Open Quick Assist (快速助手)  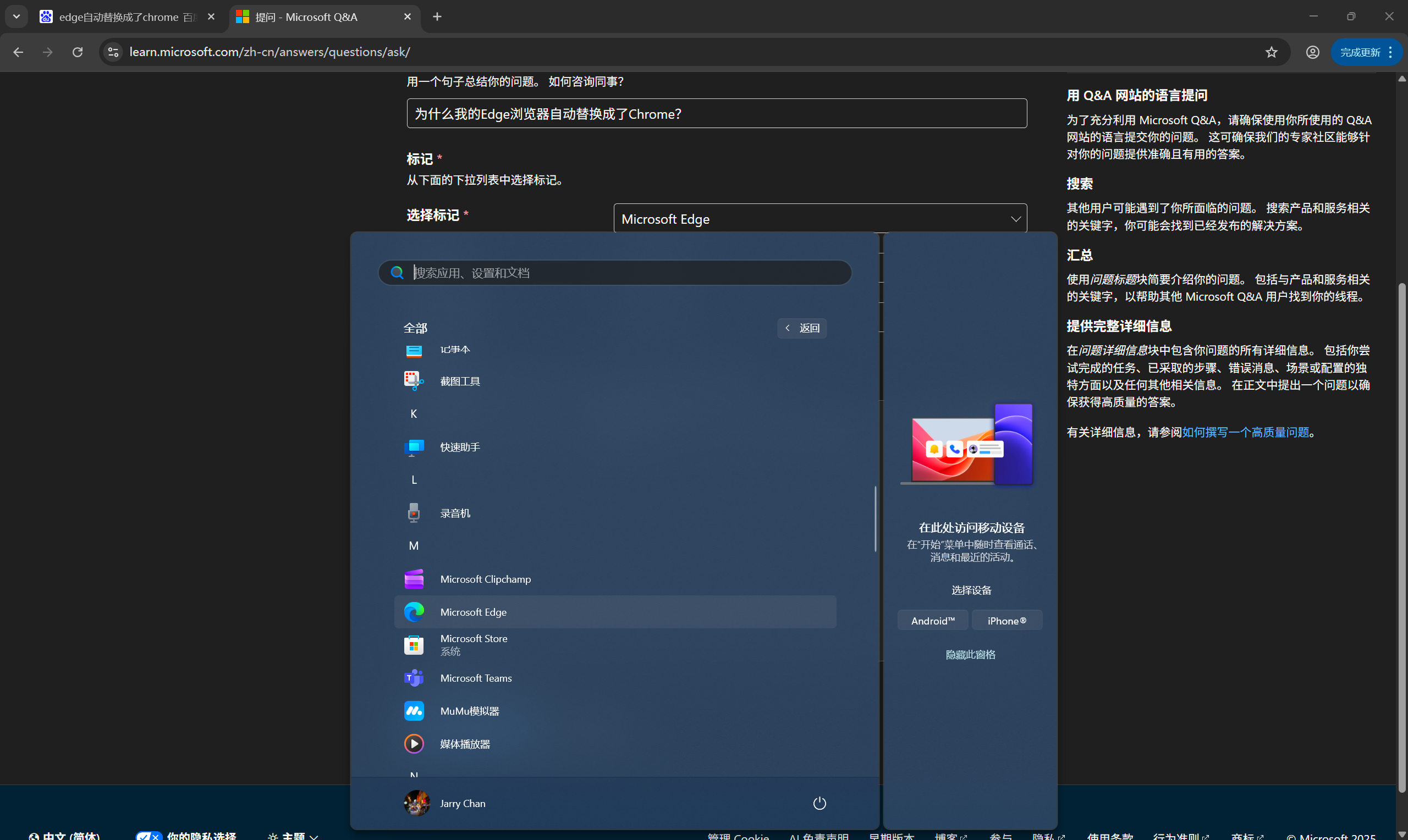click(459, 446)
